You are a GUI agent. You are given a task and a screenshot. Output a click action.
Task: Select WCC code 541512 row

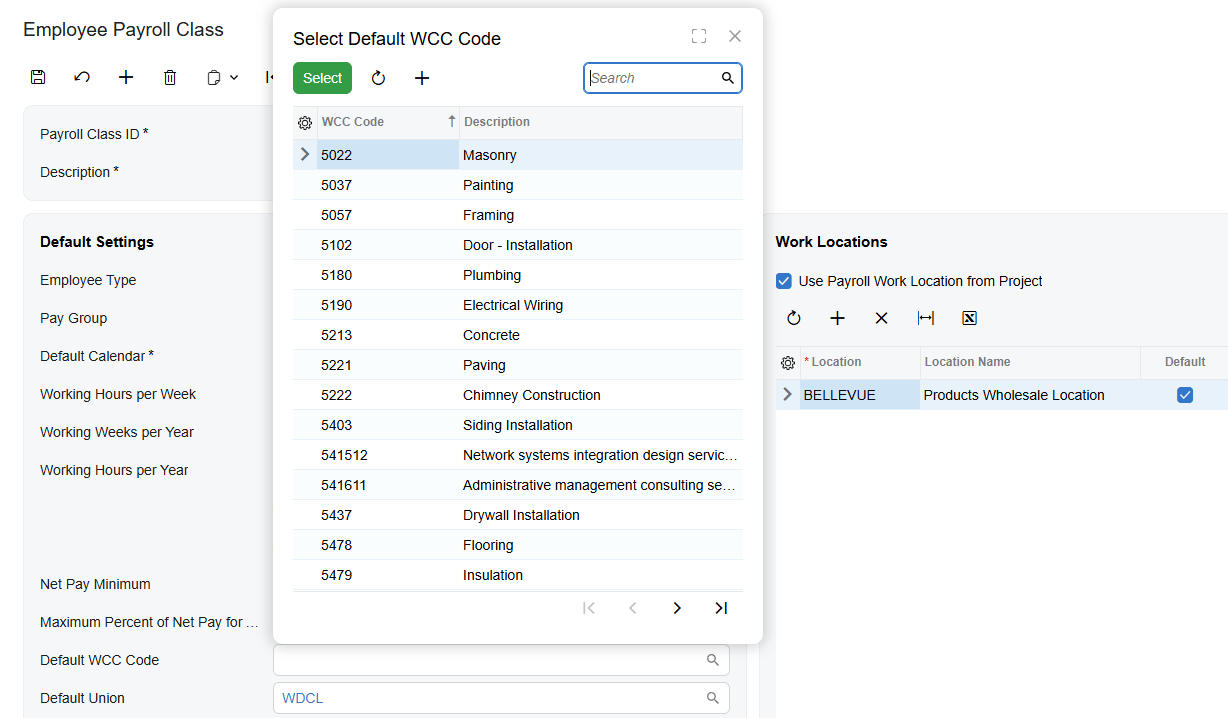click(x=518, y=455)
